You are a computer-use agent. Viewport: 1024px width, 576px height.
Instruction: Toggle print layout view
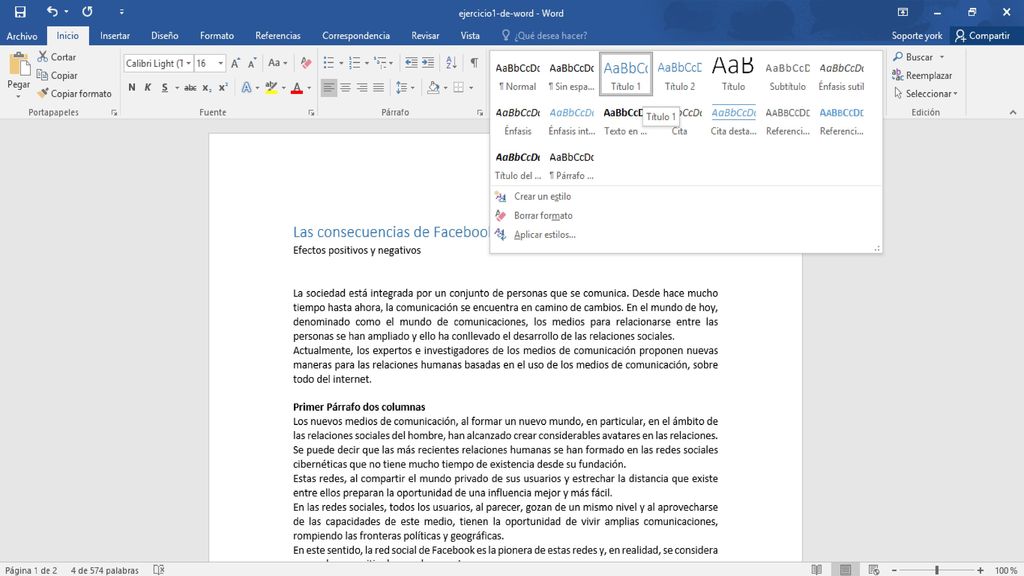845,570
